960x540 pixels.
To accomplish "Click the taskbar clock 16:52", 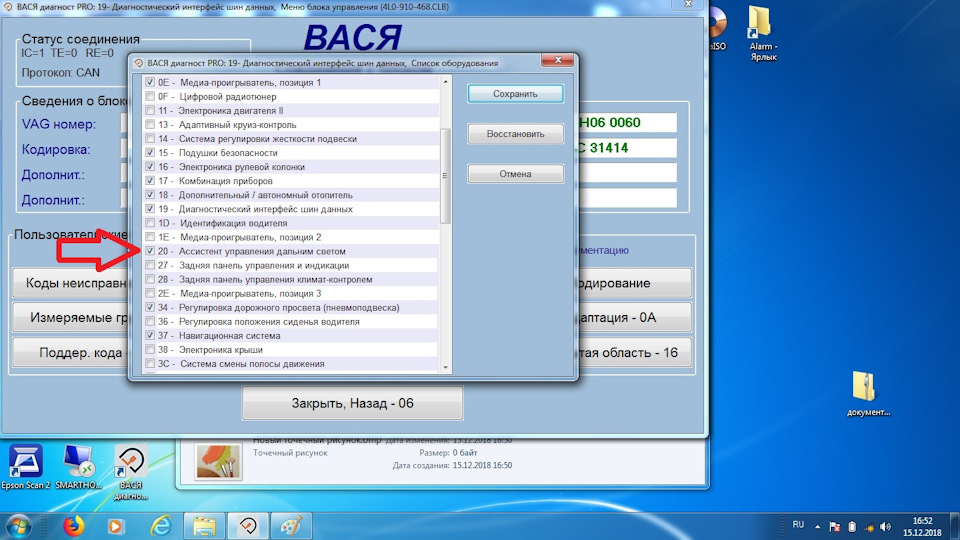I will tap(921, 527).
